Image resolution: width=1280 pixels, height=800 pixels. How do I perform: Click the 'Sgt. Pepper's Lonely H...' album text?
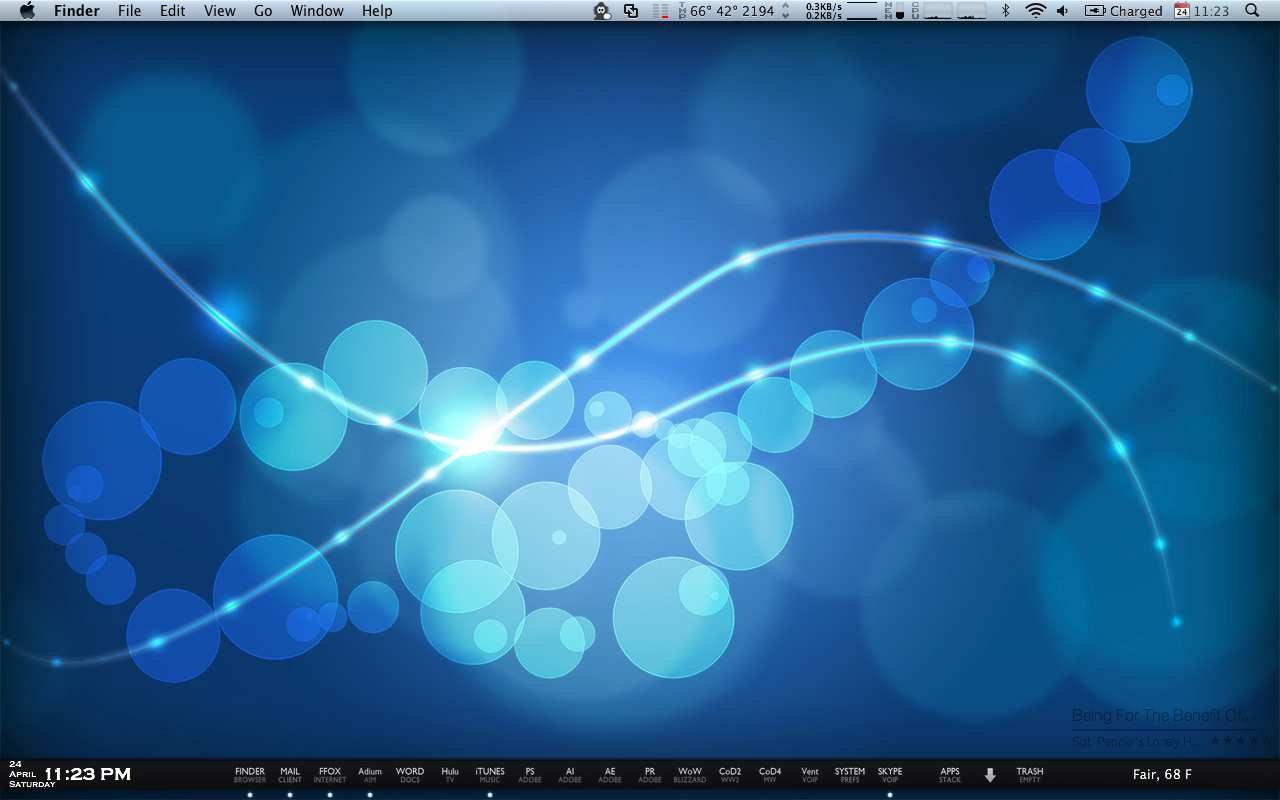coord(1137,742)
